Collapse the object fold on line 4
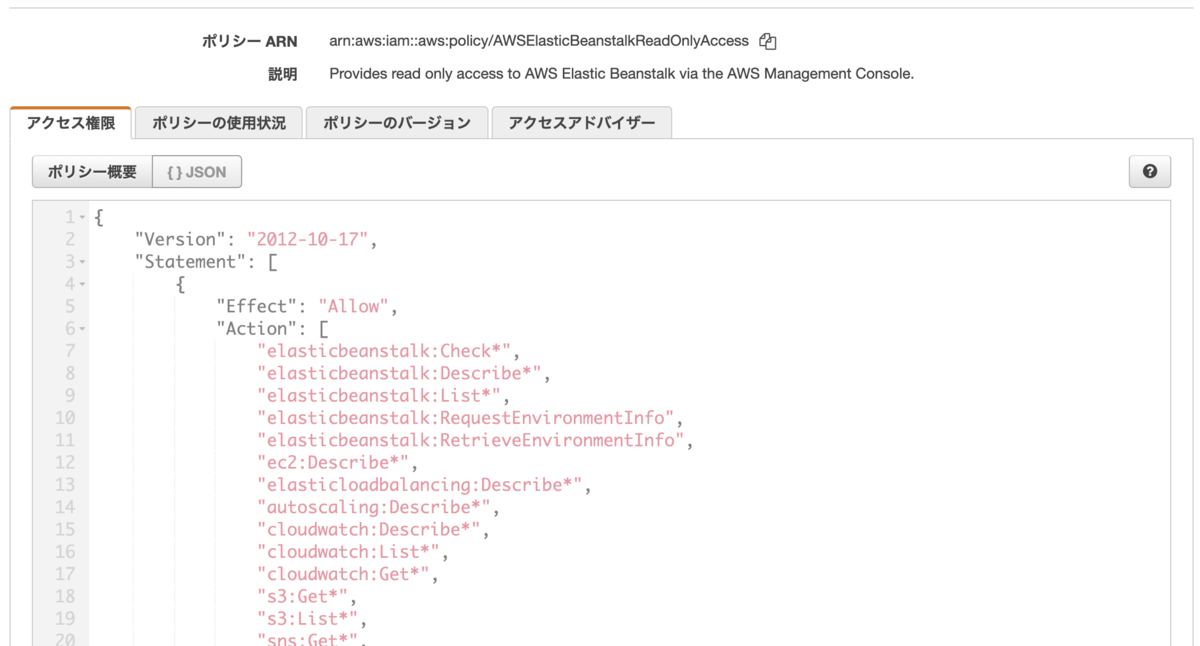This screenshot has height=646, width=1200. (x=82, y=284)
